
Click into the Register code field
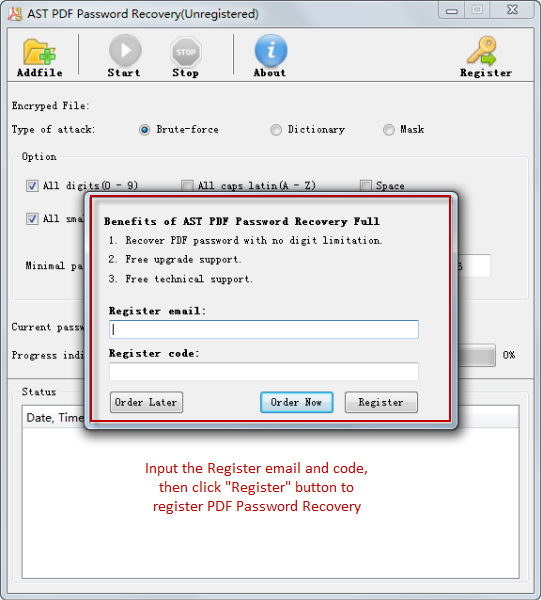click(x=264, y=372)
